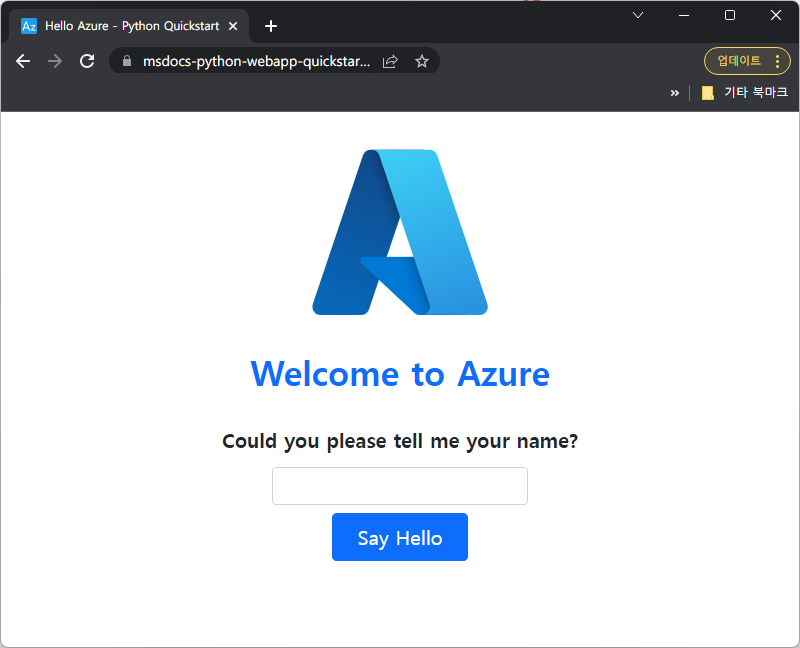Viewport: 800px width, 648px height.
Task: Maximize the browser window
Action: [730, 15]
